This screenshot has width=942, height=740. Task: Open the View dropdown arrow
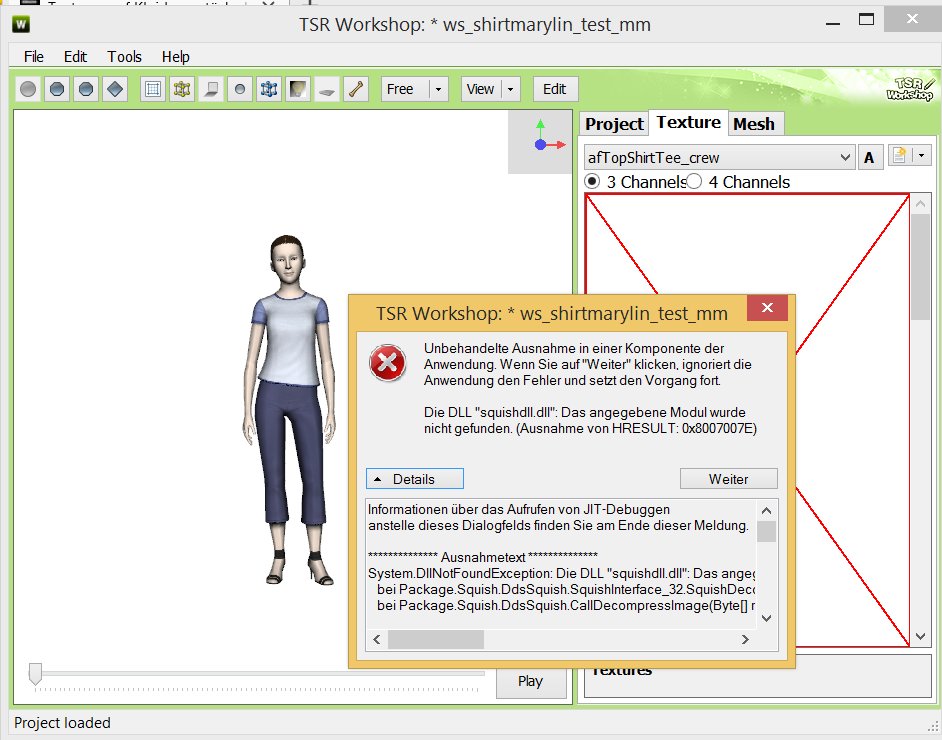(x=511, y=89)
